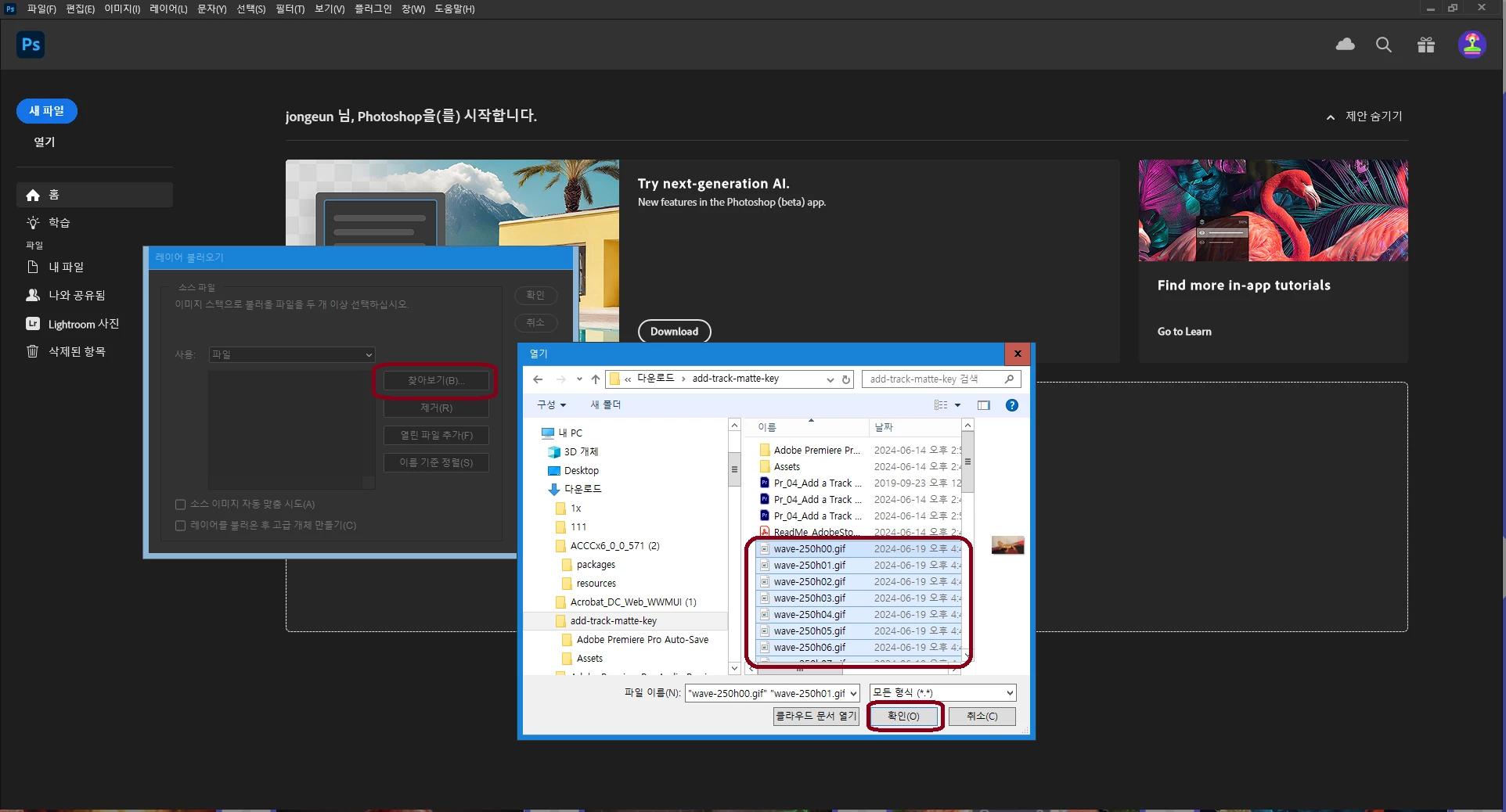1506x812 pixels.
Task: Open My Files in the sidebar
Action: tap(56, 267)
